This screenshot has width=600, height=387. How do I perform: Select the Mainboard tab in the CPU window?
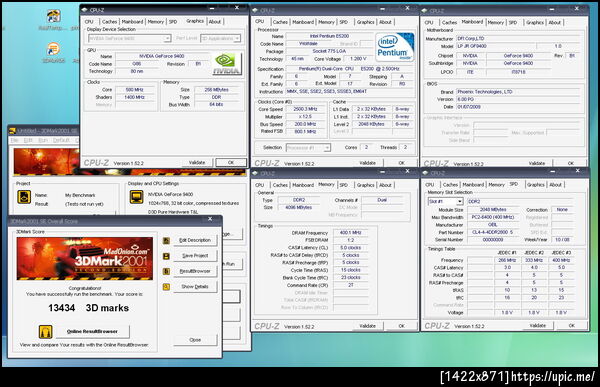coord(303,22)
